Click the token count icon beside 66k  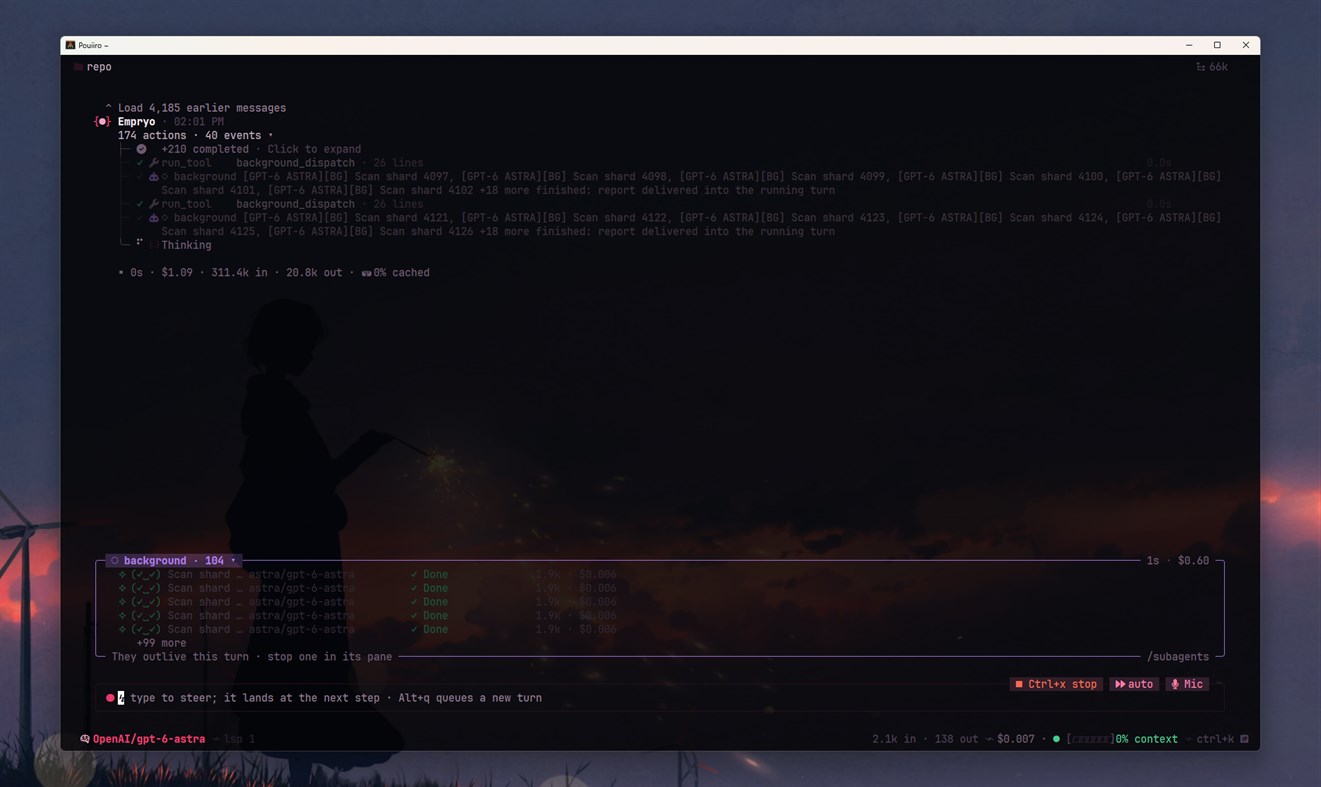pyautogui.click(x=1200, y=67)
